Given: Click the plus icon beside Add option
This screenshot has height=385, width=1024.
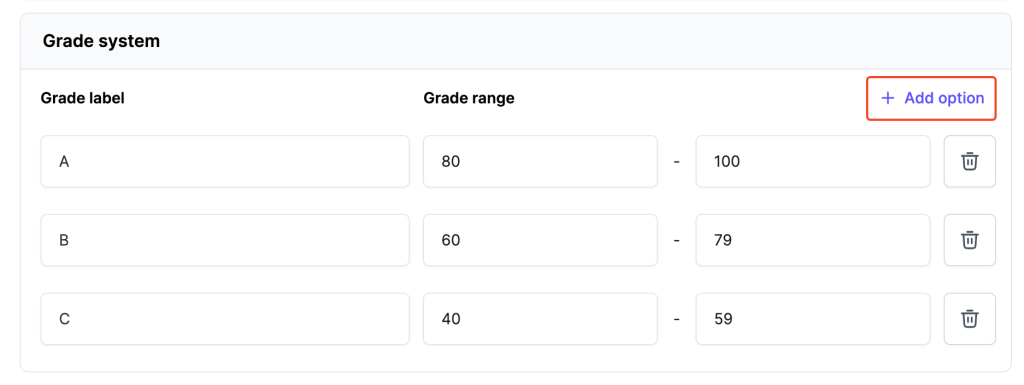Looking at the screenshot, I should click(x=888, y=99).
